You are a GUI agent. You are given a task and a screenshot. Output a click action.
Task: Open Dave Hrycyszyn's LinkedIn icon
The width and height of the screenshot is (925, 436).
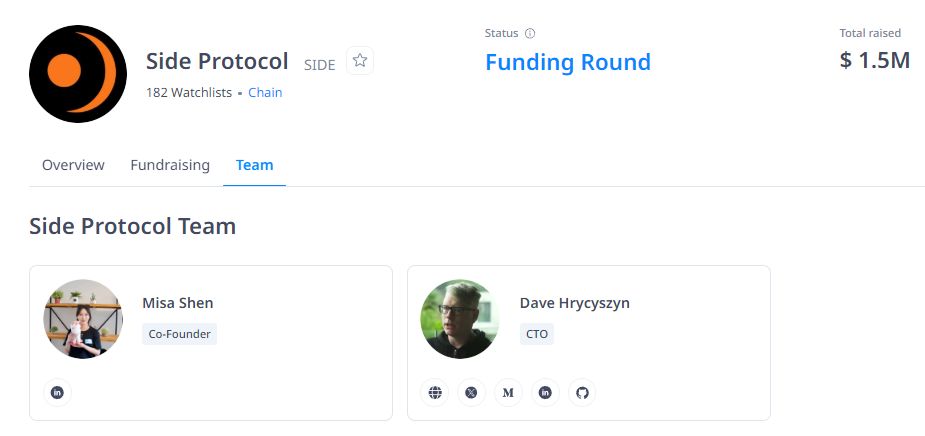tap(545, 393)
